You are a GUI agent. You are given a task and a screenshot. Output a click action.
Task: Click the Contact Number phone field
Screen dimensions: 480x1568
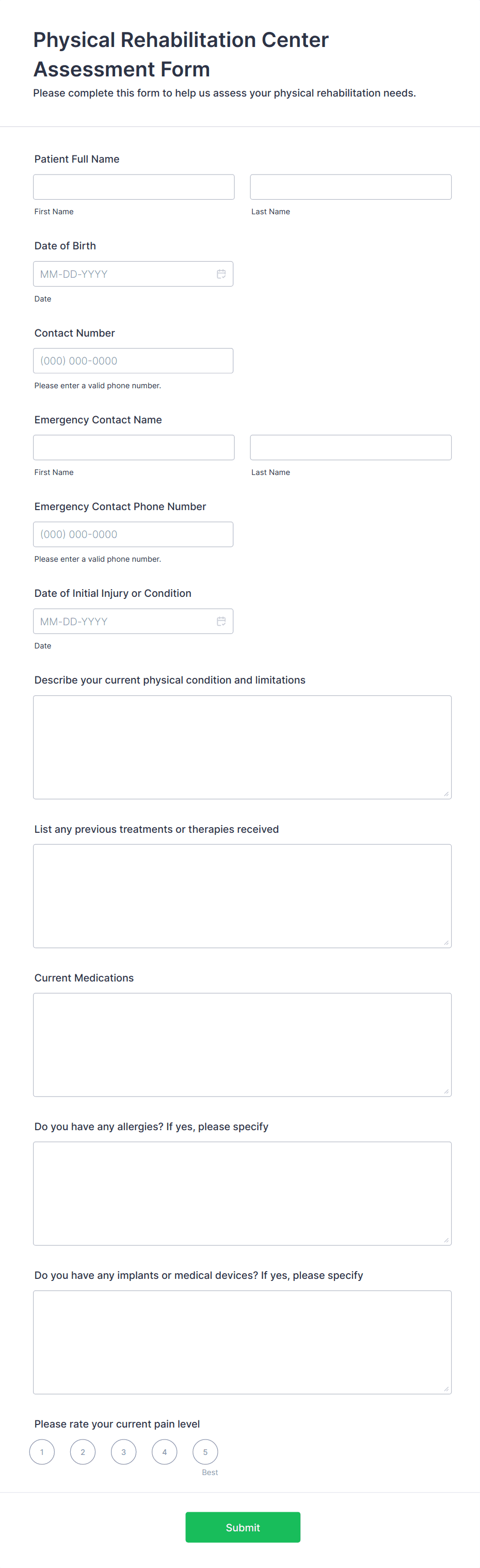click(x=133, y=360)
